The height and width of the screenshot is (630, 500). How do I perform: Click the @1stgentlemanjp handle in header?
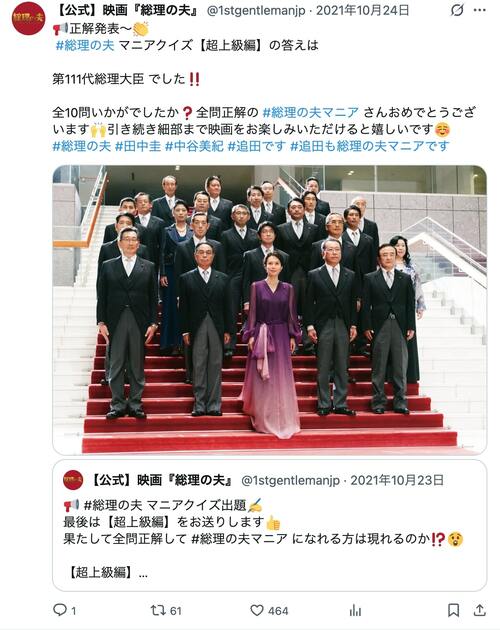click(x=256, y=10)
